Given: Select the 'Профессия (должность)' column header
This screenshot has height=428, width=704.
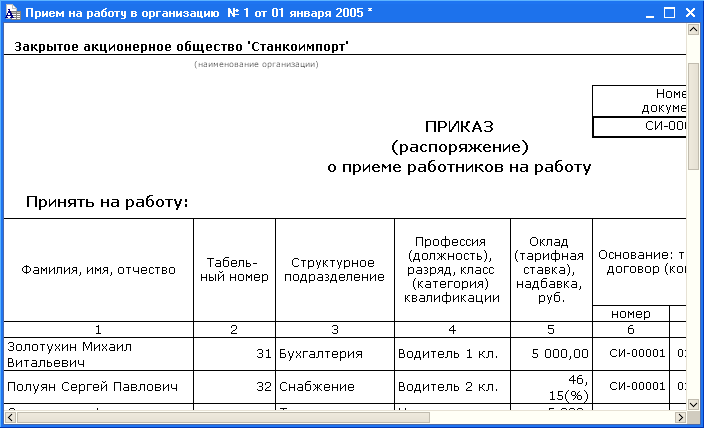Looking at the screenshot, I should 452,270.
